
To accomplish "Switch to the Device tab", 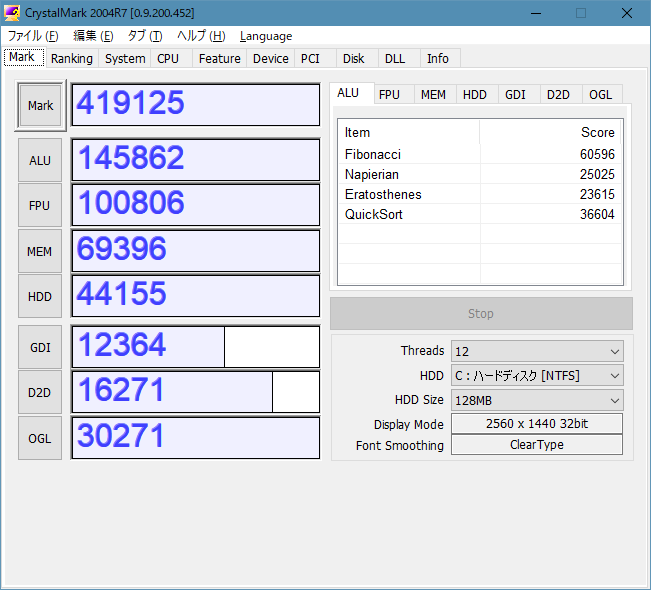I will click(x=271, y=59).
